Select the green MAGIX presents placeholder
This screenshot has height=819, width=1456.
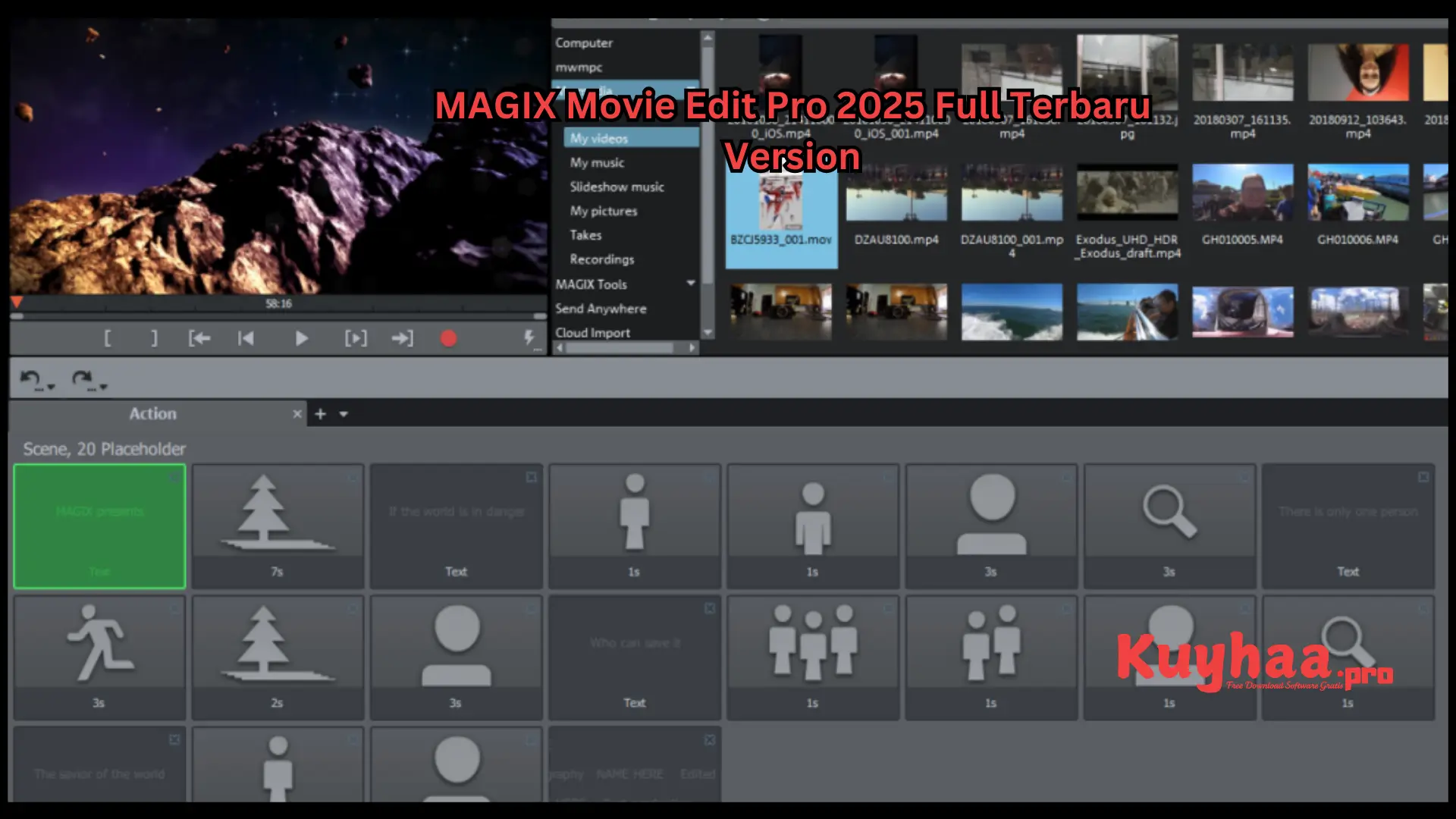[99, 526]
